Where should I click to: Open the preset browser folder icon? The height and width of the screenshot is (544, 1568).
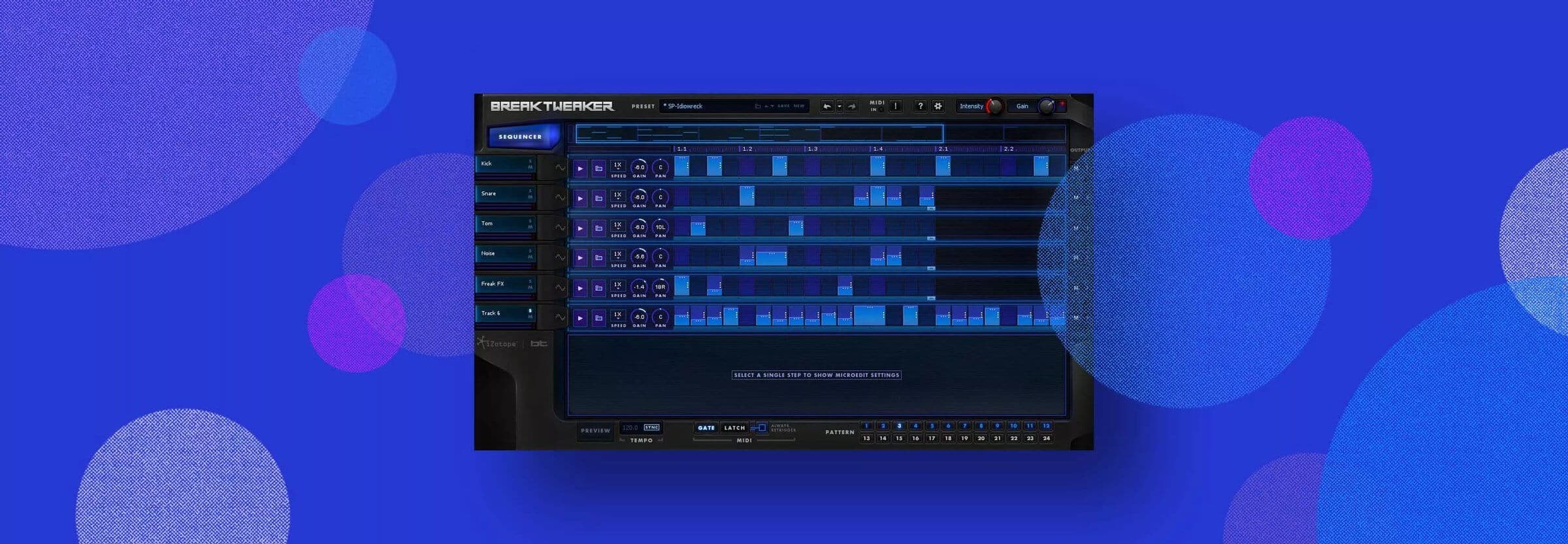(758, 106)
